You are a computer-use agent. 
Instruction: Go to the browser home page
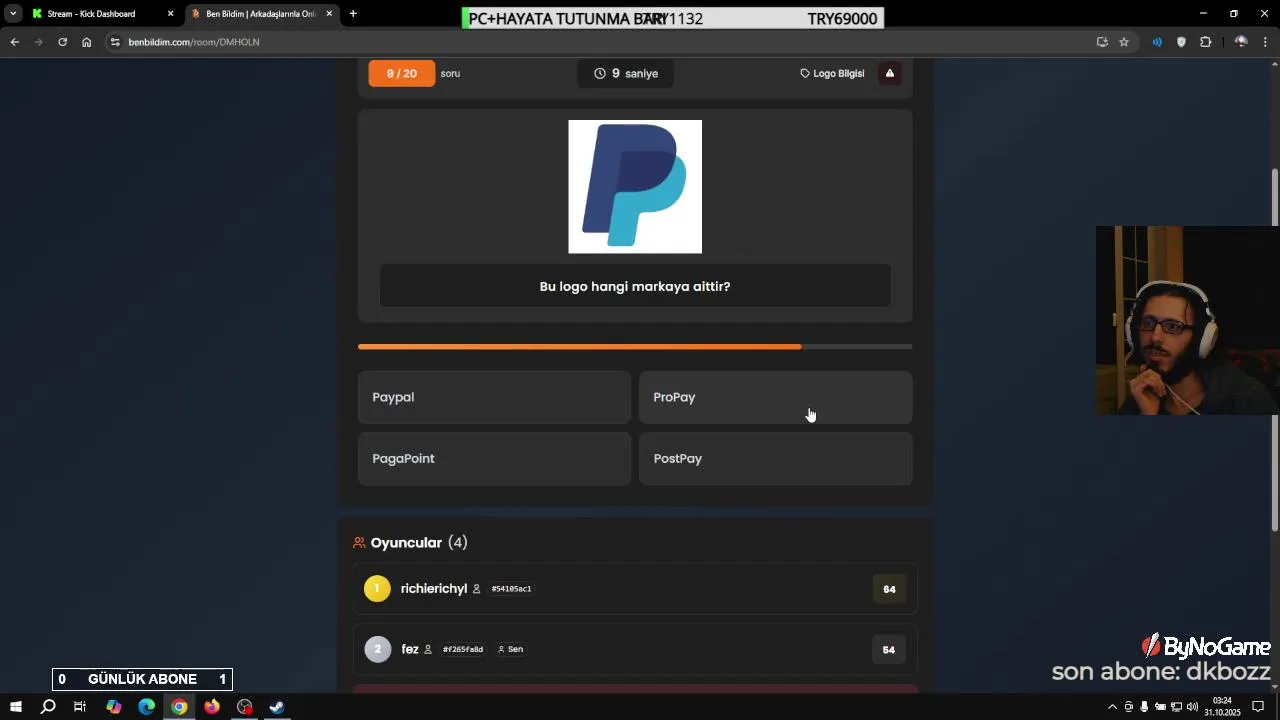tap(86, 42)
